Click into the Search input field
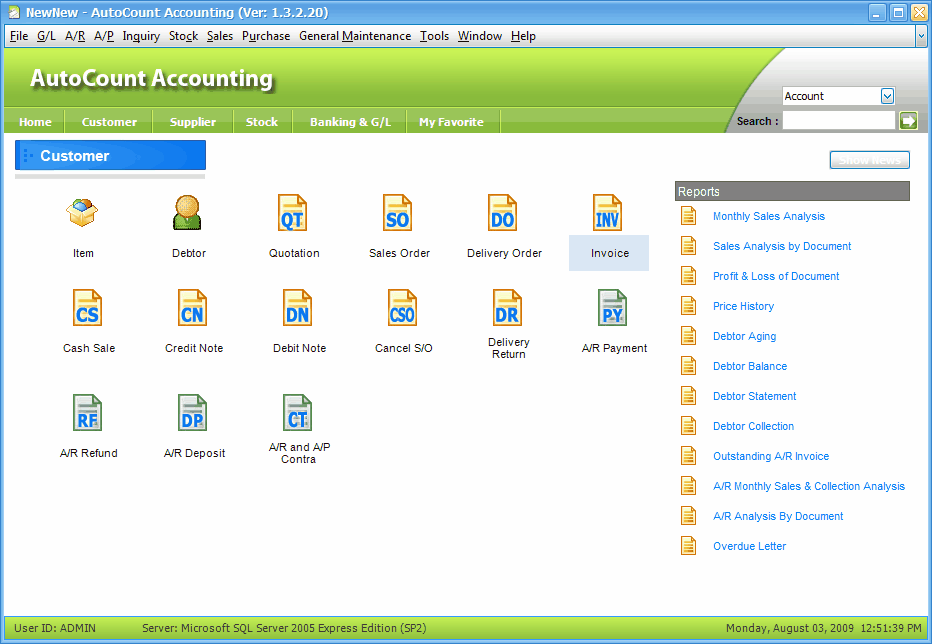This screenshot has height=644, width=932. (x=838, y=121)
